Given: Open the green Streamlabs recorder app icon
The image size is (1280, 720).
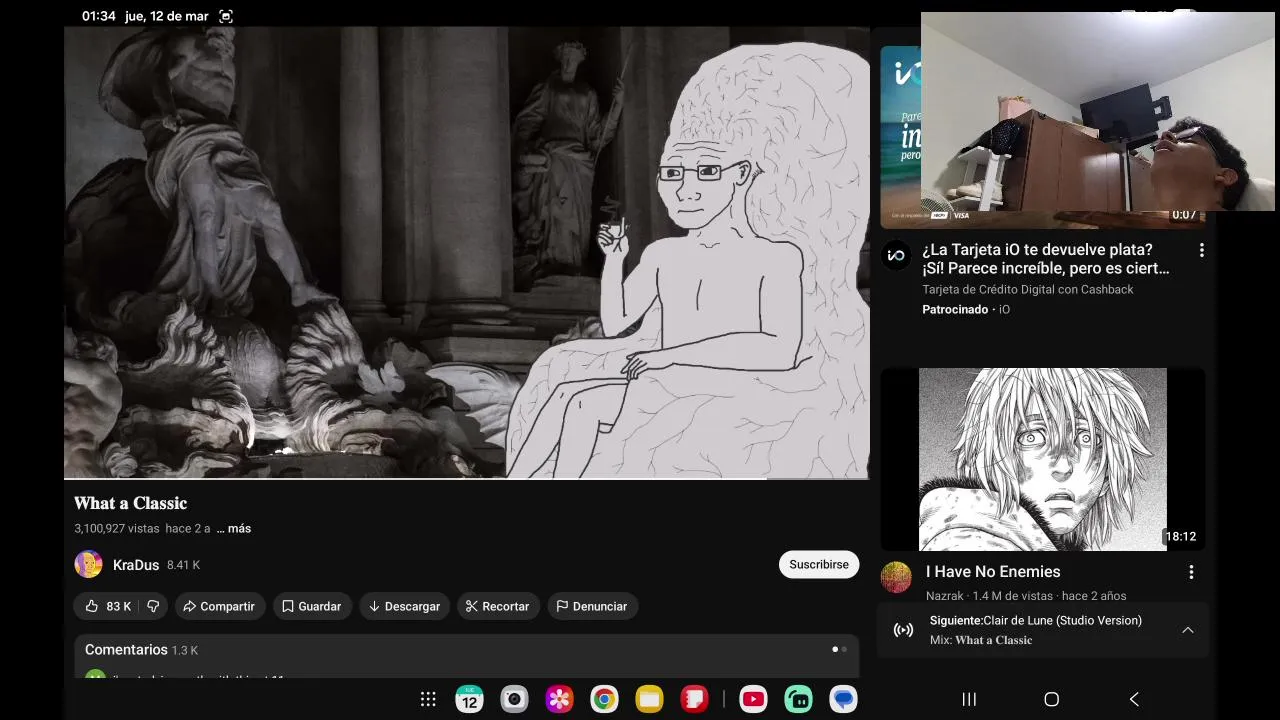Looking at the screenshot, I should click(x=798, y=699).
